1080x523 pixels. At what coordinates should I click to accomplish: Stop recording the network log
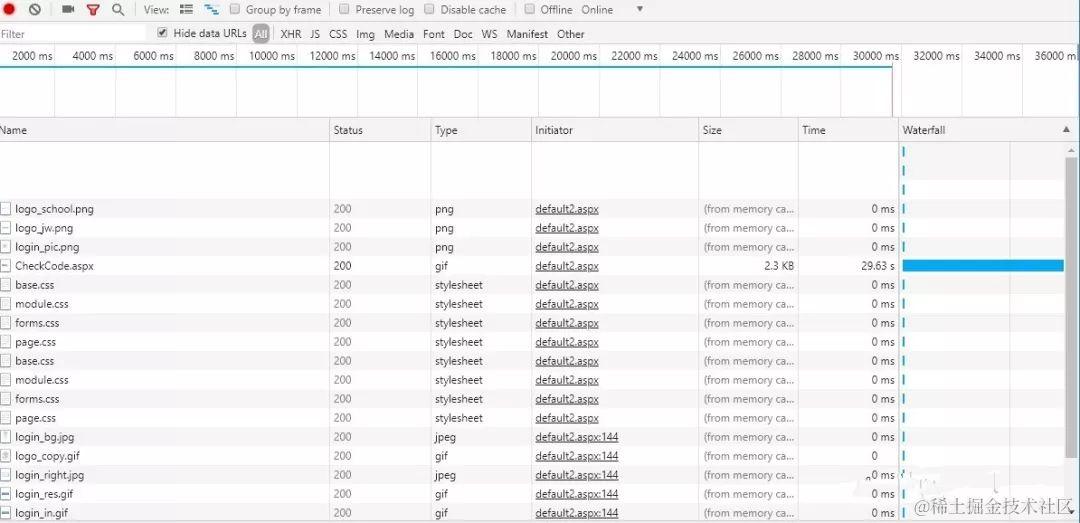pyautogui.click(x=9, y=10)
